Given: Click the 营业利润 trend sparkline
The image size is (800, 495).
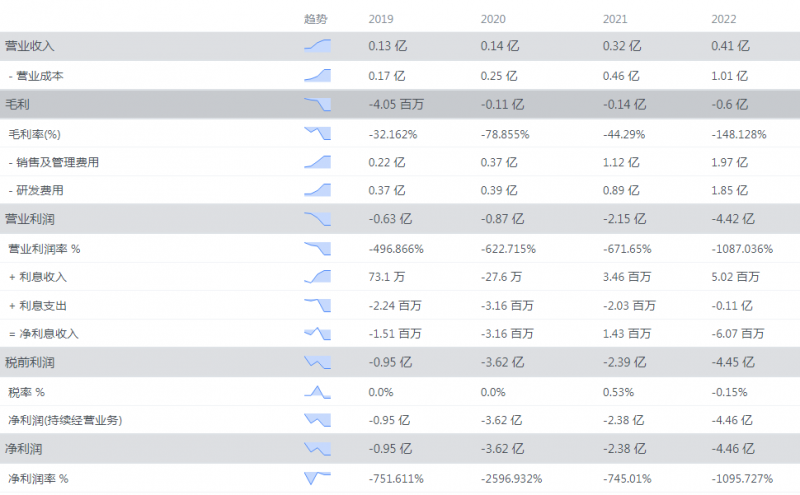Looking at the screenshot, I should (x=317, y=219).
